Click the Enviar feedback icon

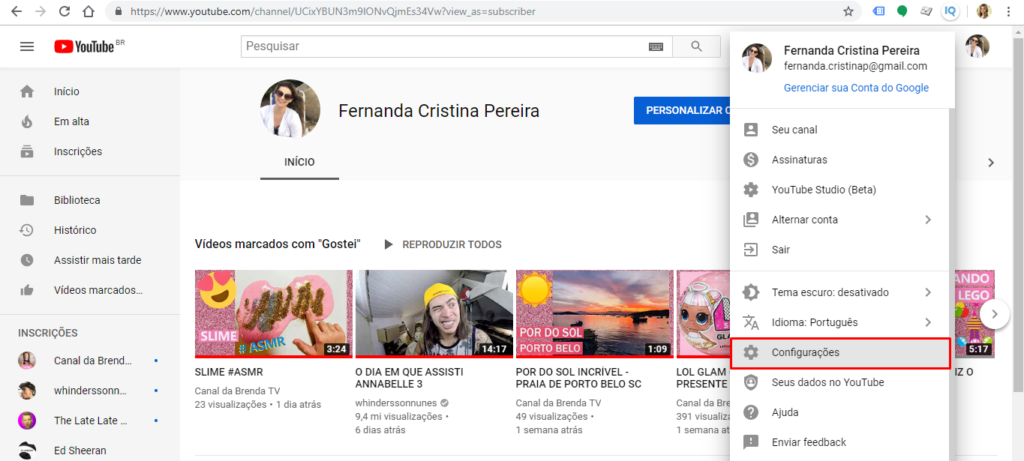[751, 443]
